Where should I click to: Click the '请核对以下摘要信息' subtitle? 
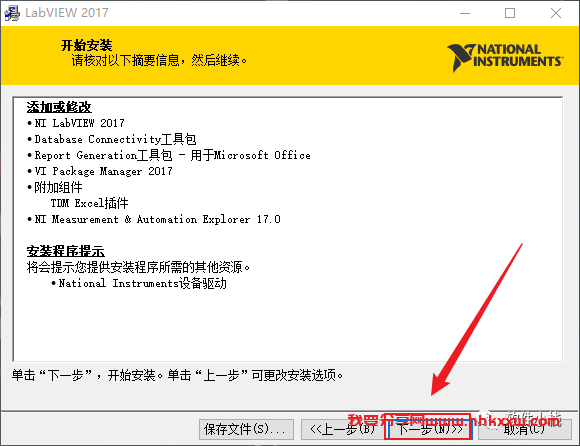tap(159, 60)
